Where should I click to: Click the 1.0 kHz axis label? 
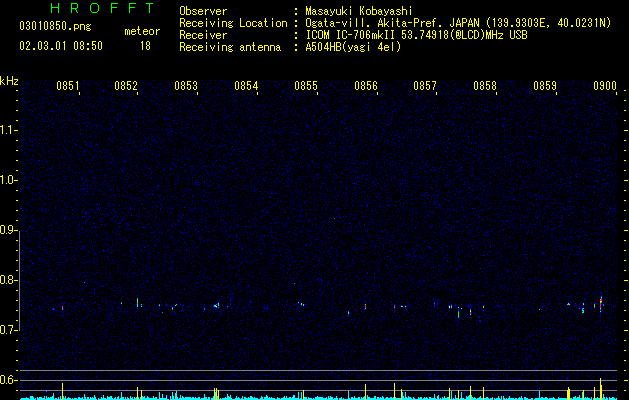point(8,180)
